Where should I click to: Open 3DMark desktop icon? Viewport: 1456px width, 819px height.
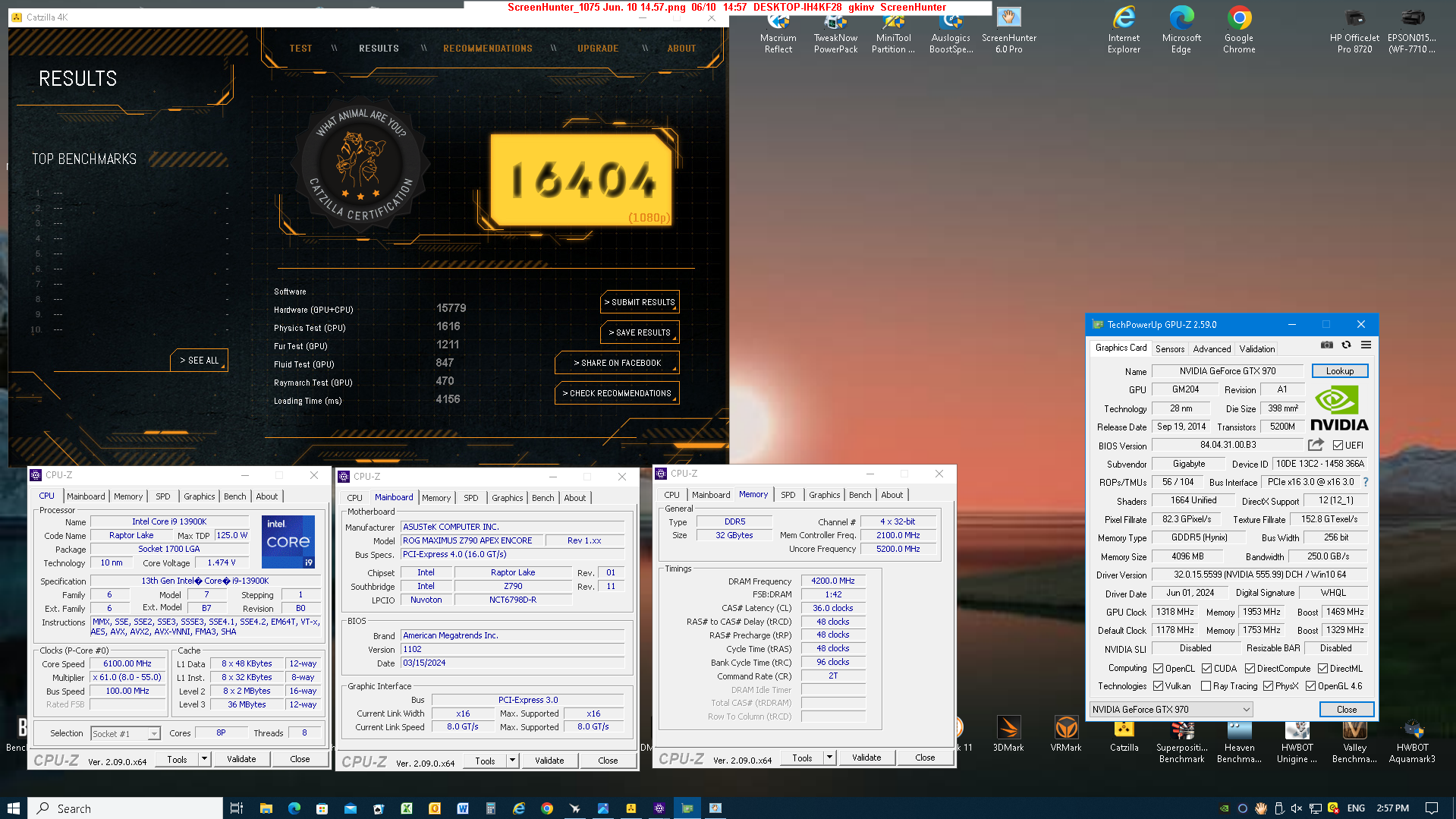click(x=1008, y=734)
